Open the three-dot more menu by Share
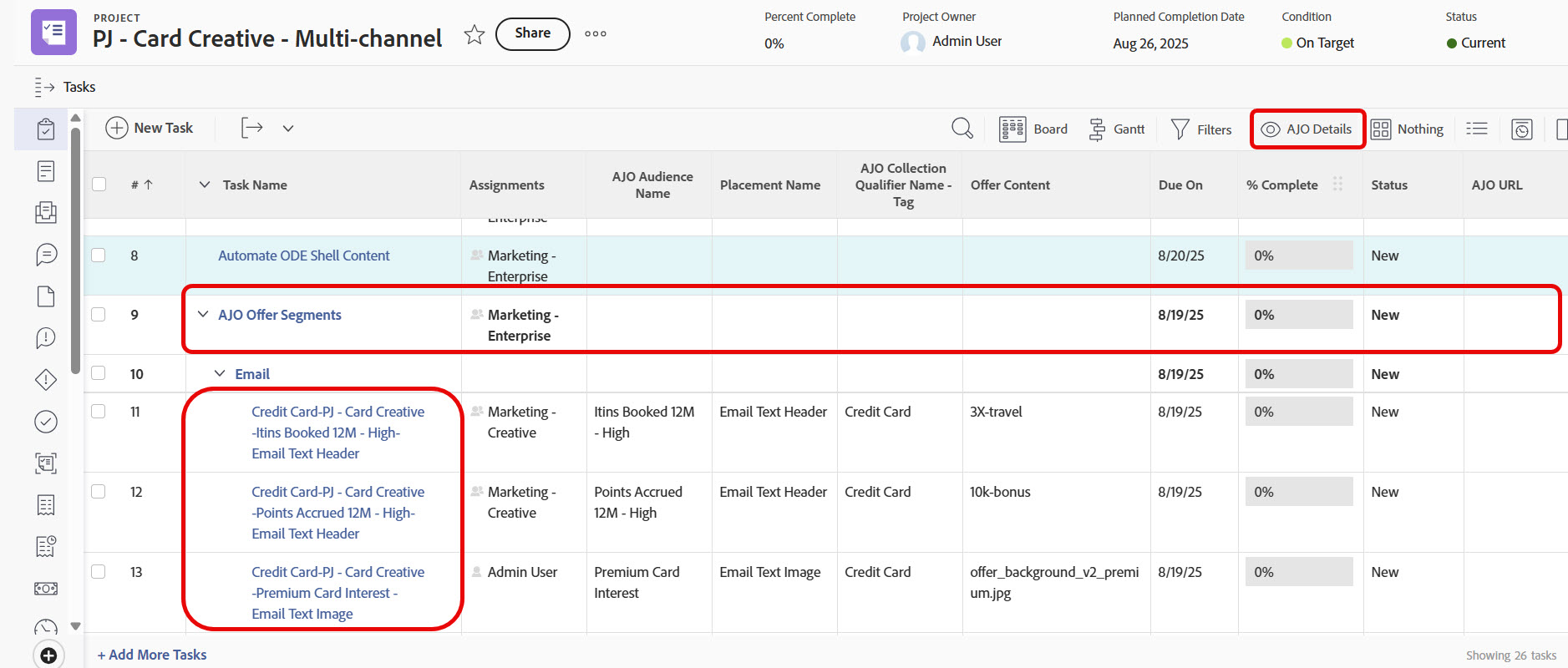Screen dimensions: 1568x668 [x=596, y=34]
